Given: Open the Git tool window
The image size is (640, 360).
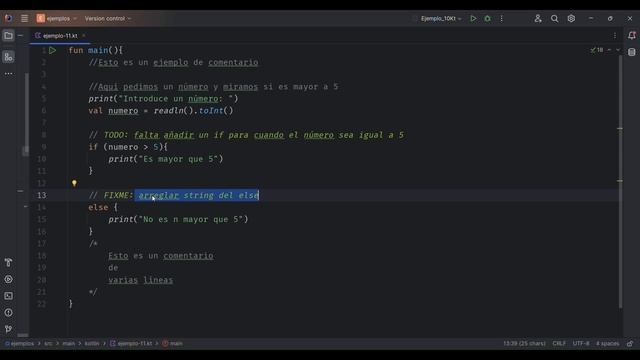Looking at the screenshot, I should tap(8, 329).
